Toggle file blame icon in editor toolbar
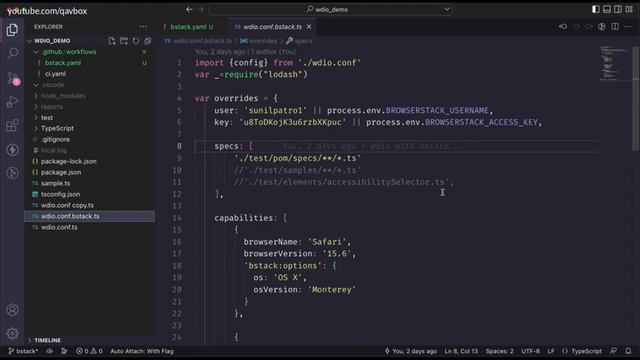The width and height of the screenshot is (640, 360). click(x=602, y=27)
